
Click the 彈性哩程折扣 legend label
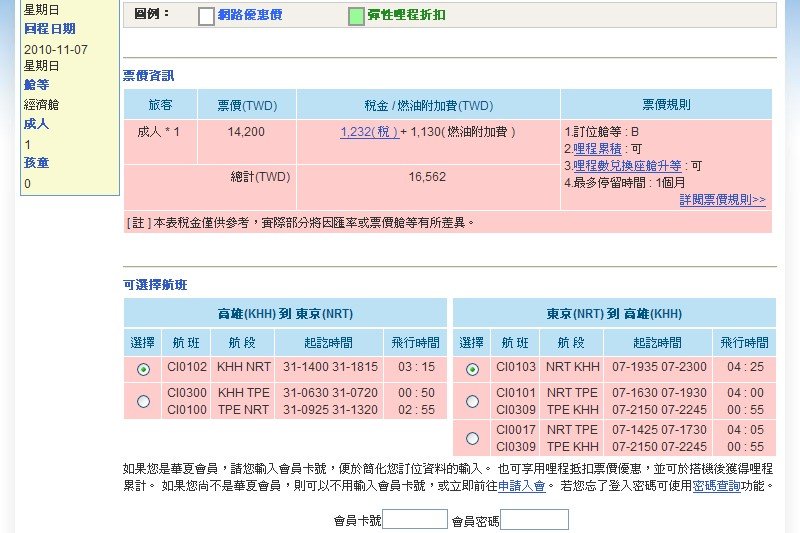(x=406, y=15)
